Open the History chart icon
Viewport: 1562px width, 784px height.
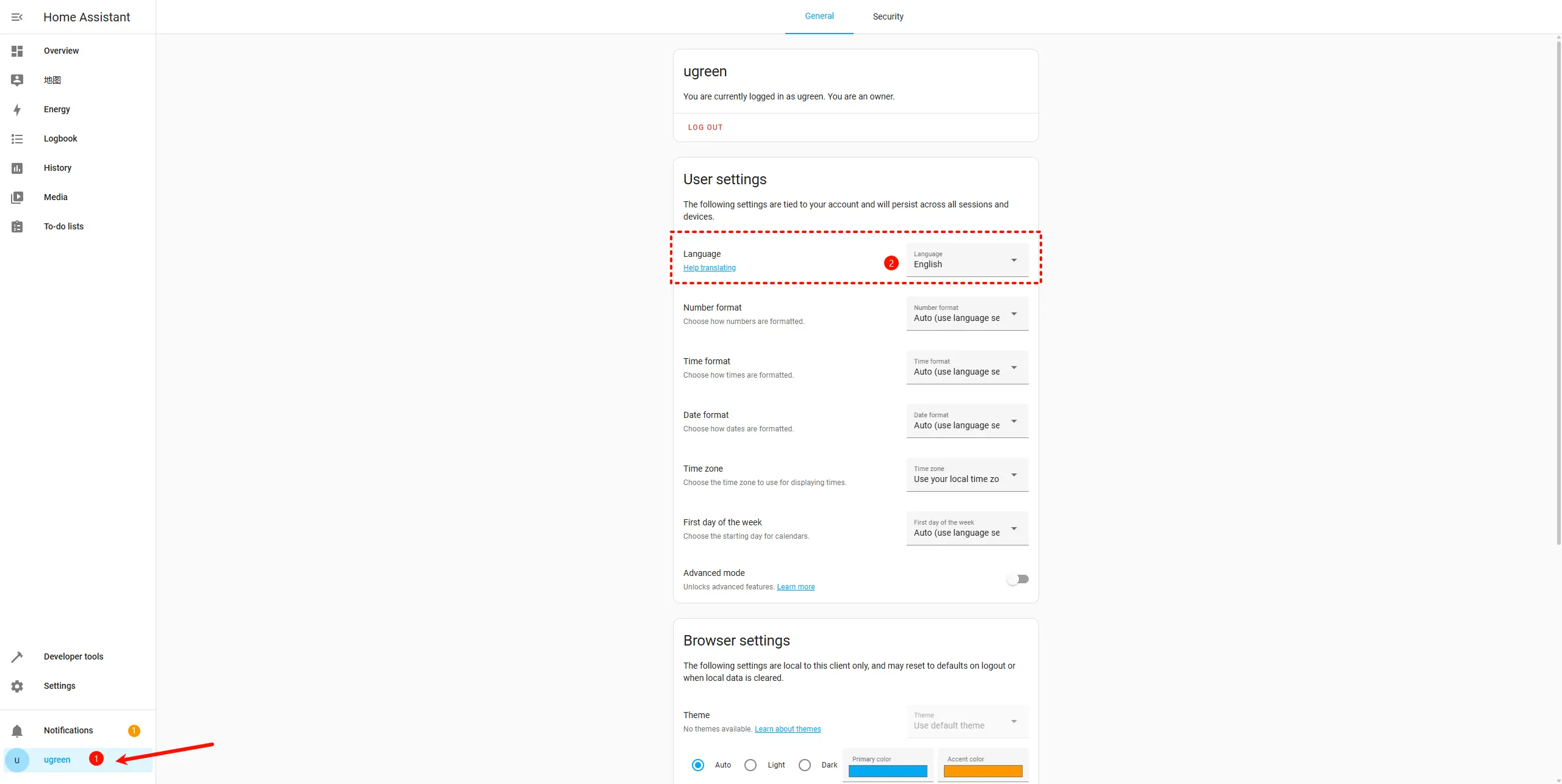[17, 168]
